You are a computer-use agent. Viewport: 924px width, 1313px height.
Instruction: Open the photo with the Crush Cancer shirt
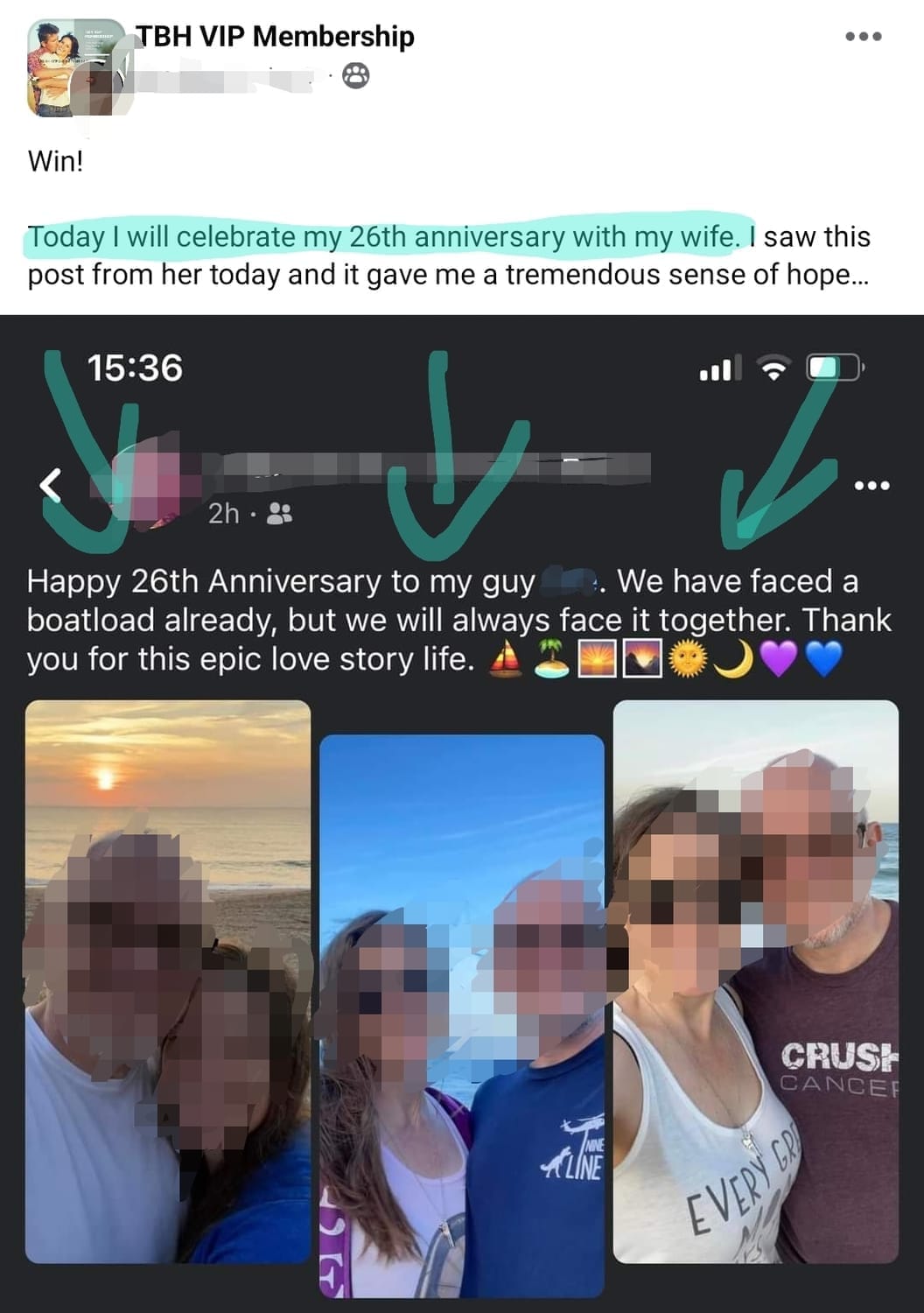tap(756, 981)
